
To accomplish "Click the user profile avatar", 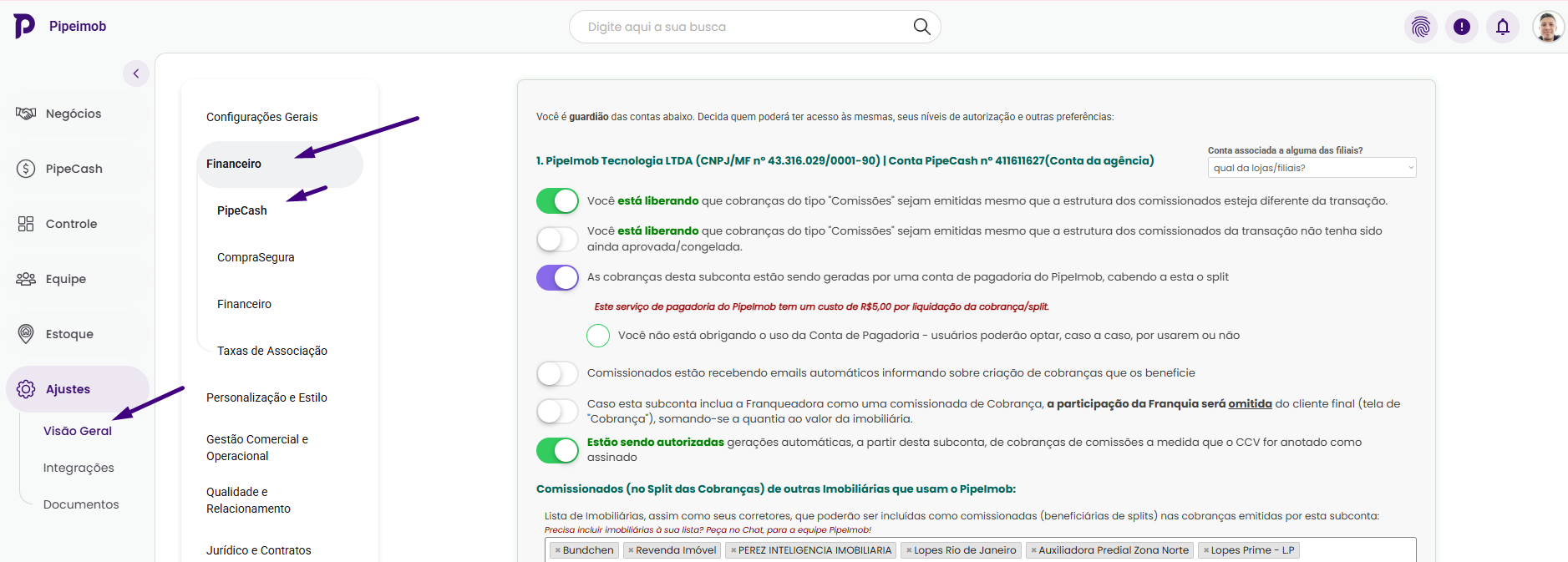I will tap(1547, 27).
